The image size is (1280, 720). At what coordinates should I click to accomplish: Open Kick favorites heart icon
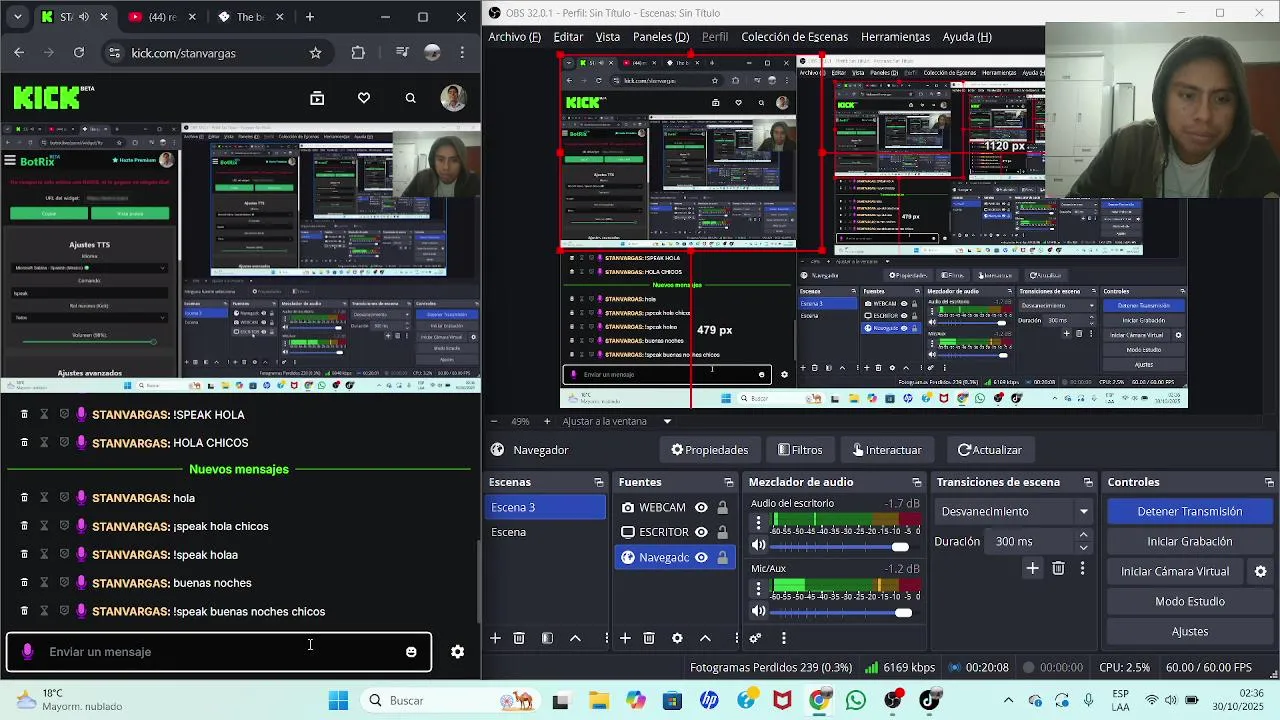364,98
